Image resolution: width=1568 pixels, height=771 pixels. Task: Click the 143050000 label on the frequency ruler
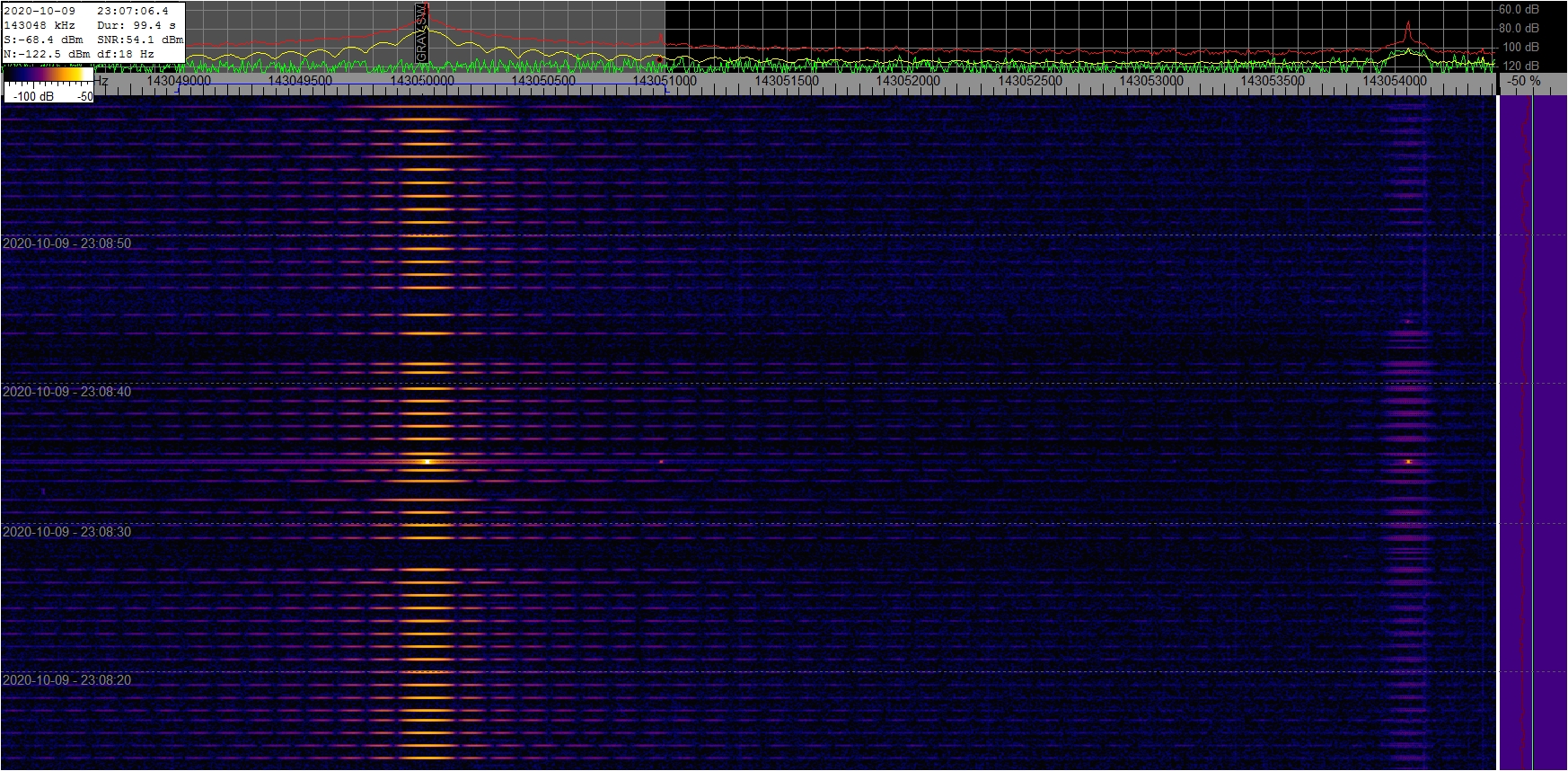(422, 81)
